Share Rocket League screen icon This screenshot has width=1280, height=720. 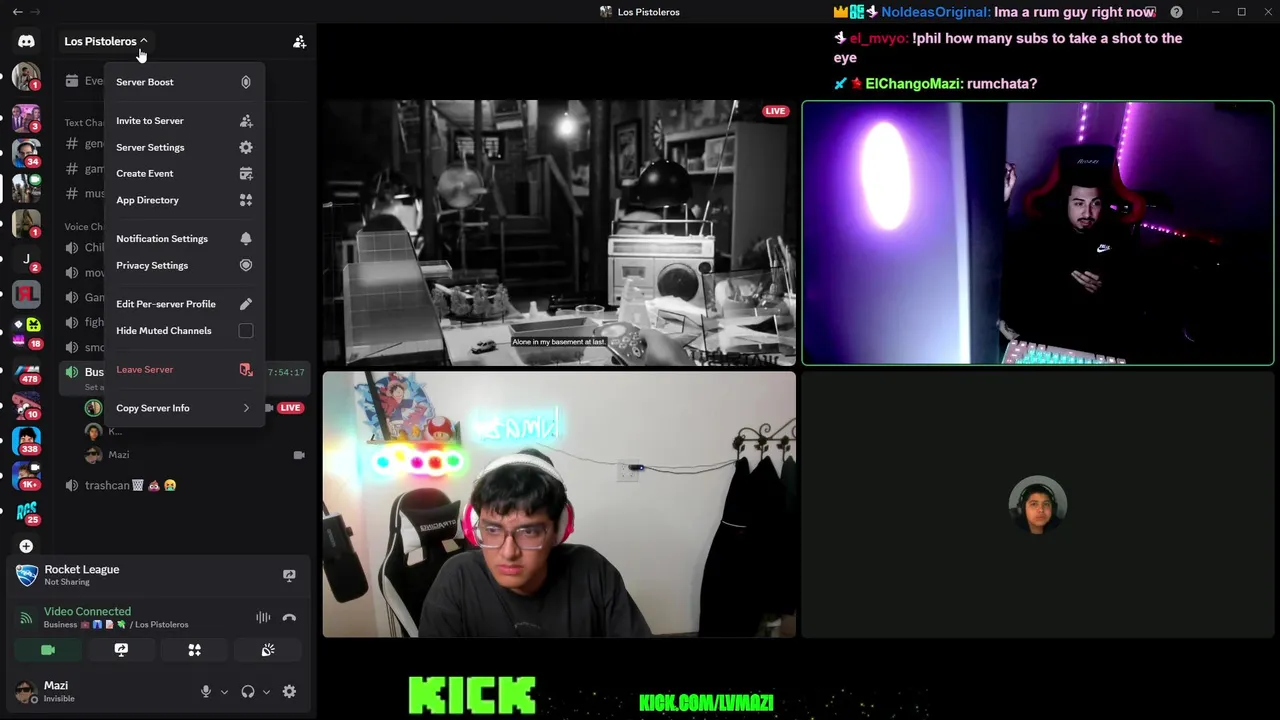(x=289, y=575)
